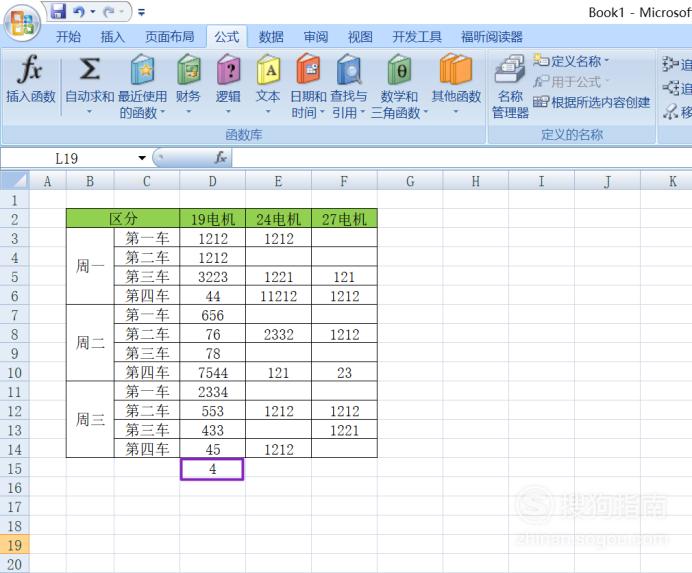This screenshot has width=692, height=573.
Task: Select column D header
Action: point(213,181)
